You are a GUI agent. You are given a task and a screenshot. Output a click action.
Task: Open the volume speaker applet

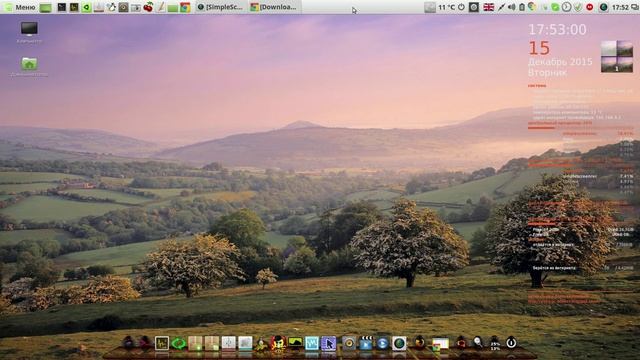(x=511, y=7)
